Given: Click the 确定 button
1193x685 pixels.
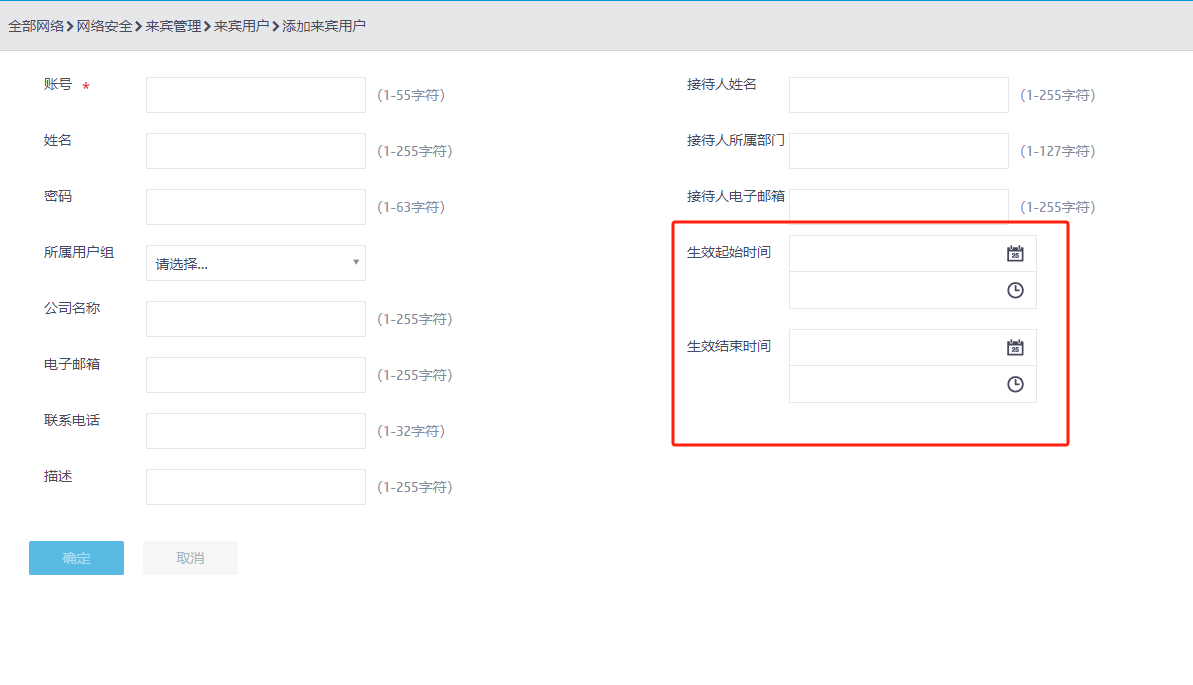Looking at the screenshot, I should [76, 558].
